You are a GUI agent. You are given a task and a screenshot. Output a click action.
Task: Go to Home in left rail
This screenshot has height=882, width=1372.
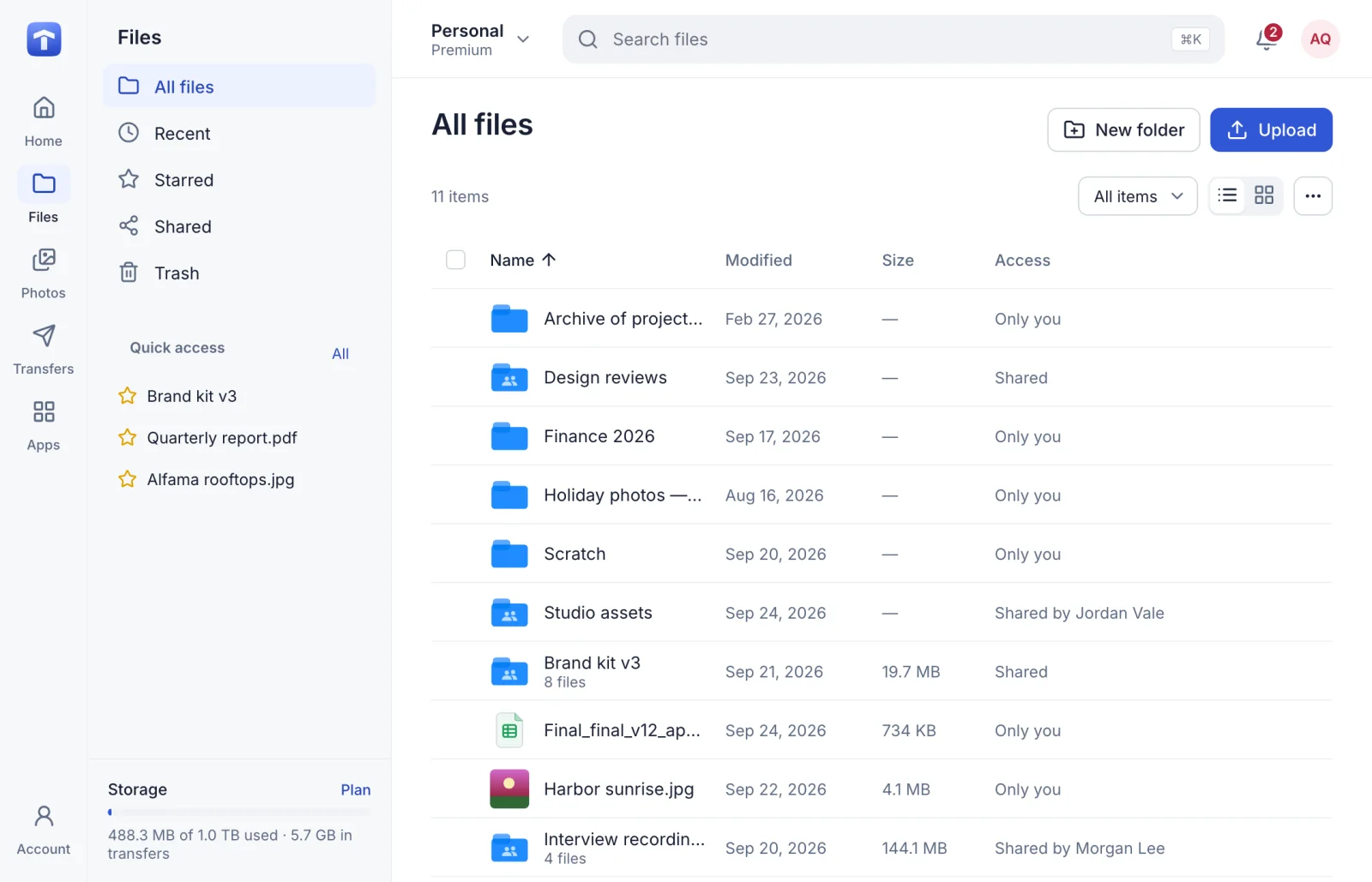click(x=44, y=122)
